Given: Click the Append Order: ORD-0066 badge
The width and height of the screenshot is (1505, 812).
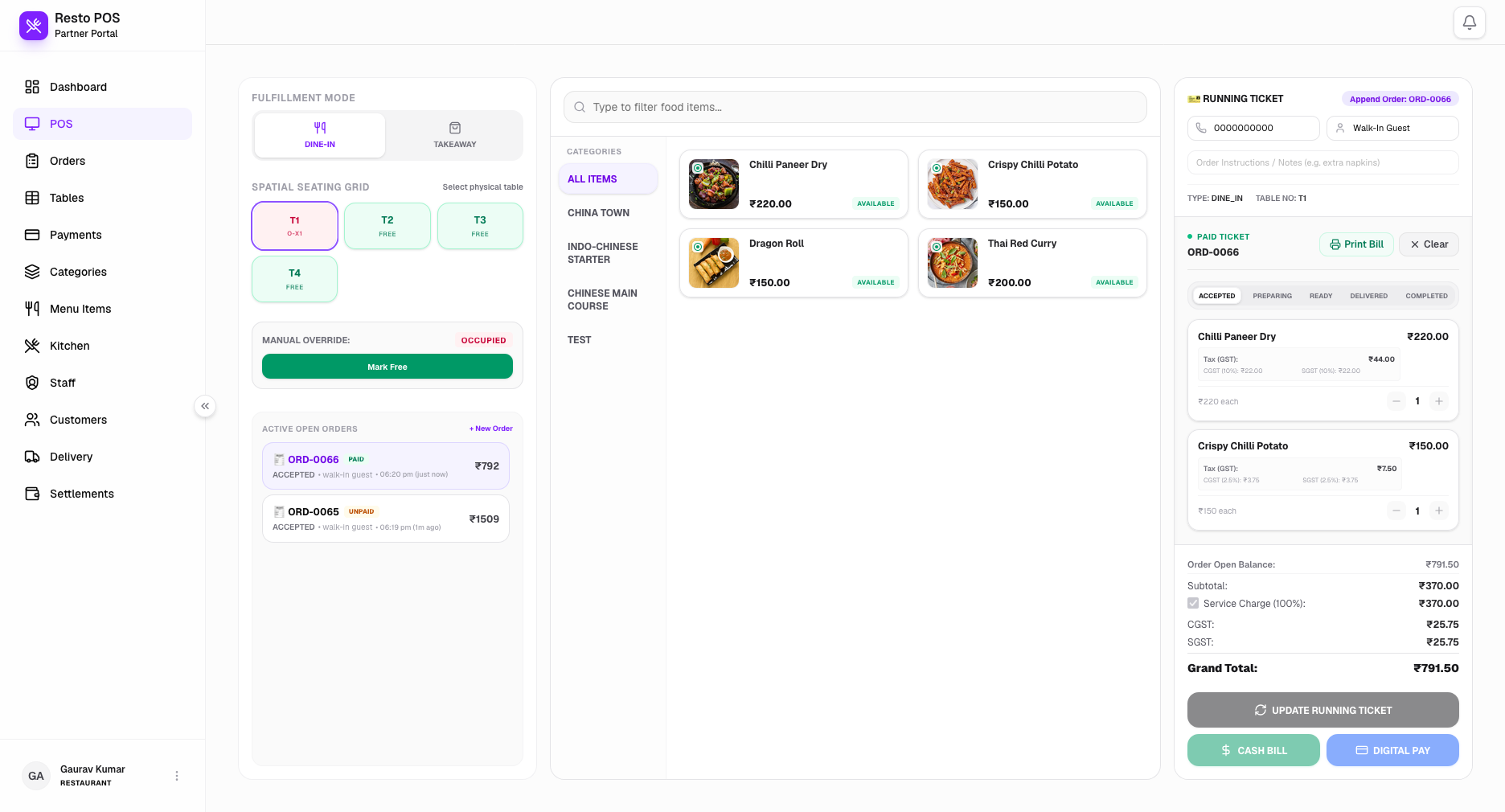Looking at the screenshot, I should tap(1400, 99).
